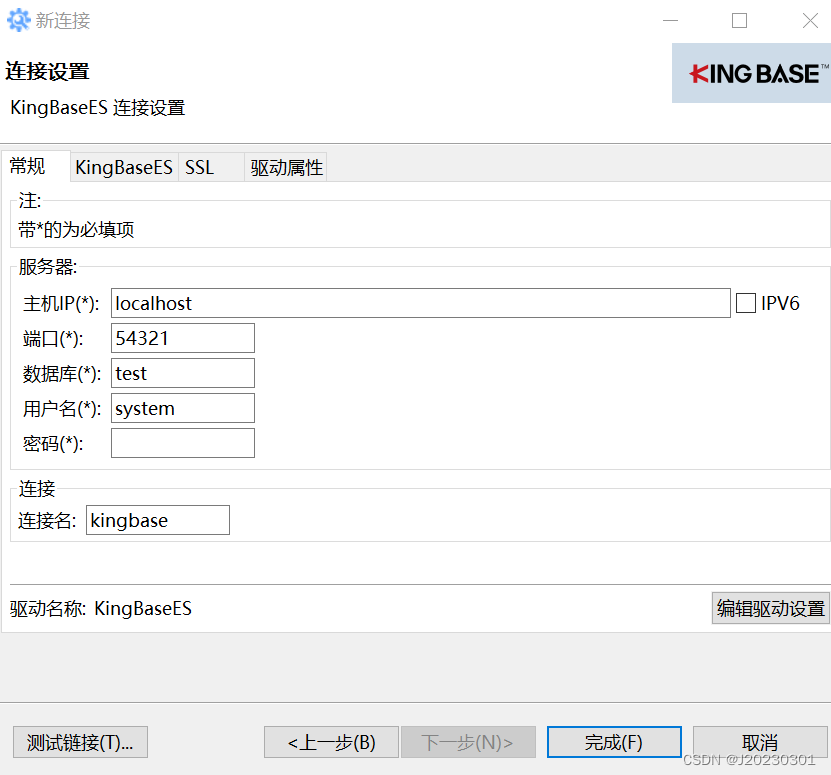Click the 完成 button
Viewport: 831px width, 775px height.
click(614, 742)
